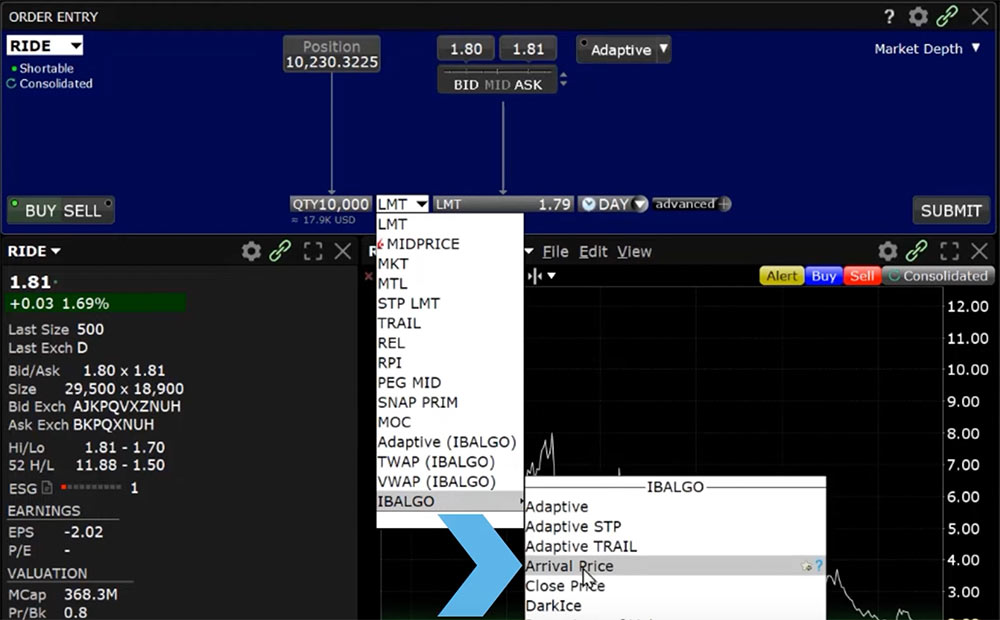Choose Arrival Price in IBALGO submenu
This screenshot has height=620, width=1000.
pyautogui.click(x=675, y=566)
